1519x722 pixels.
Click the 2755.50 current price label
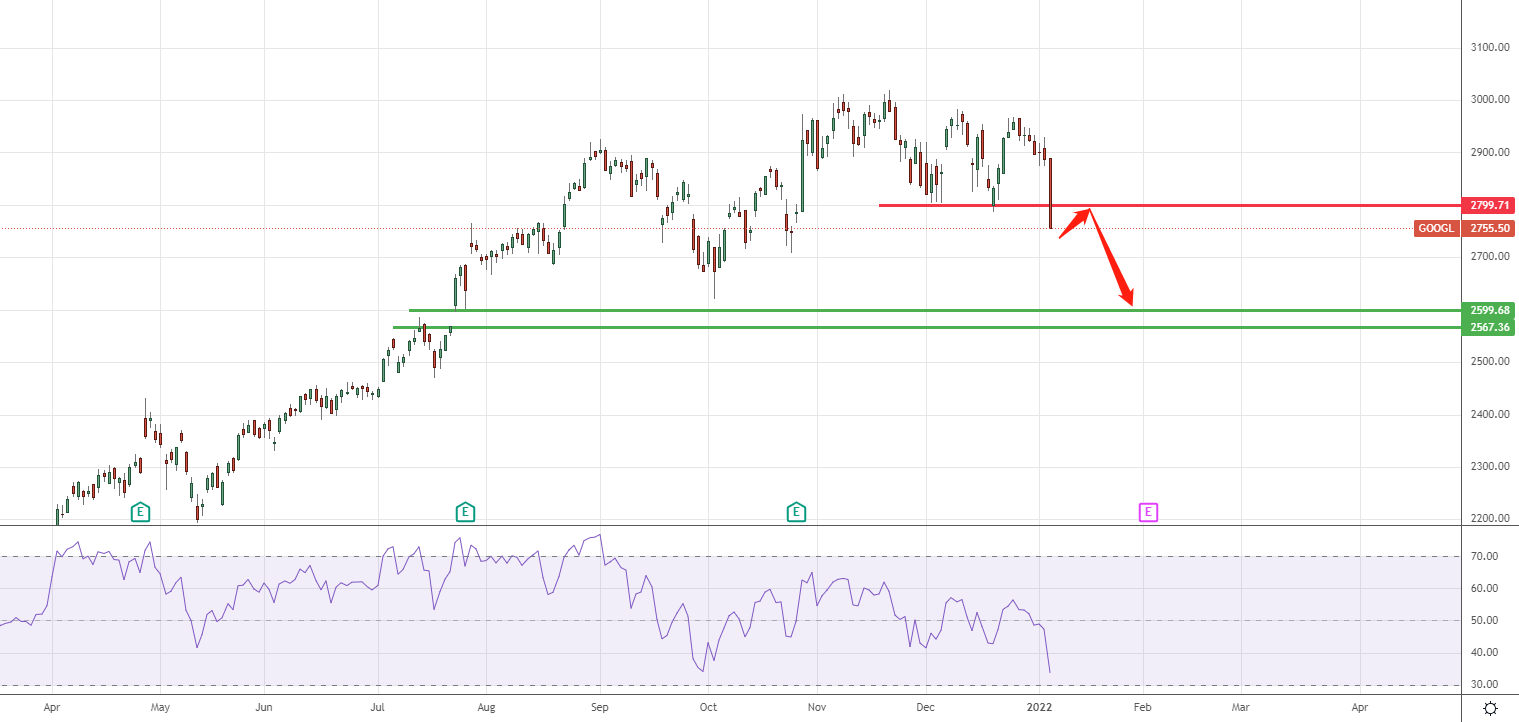(x=1487, y=228)
